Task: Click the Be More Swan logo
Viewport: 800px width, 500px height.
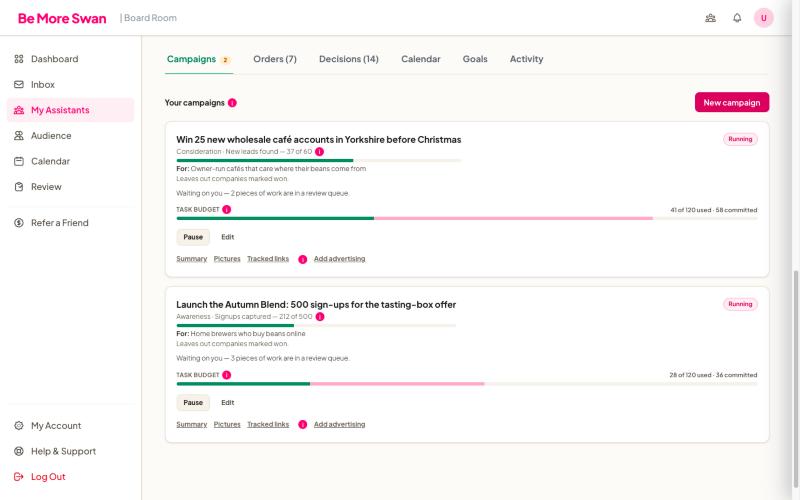Action: pyautogui.click(x=62, y=18)
